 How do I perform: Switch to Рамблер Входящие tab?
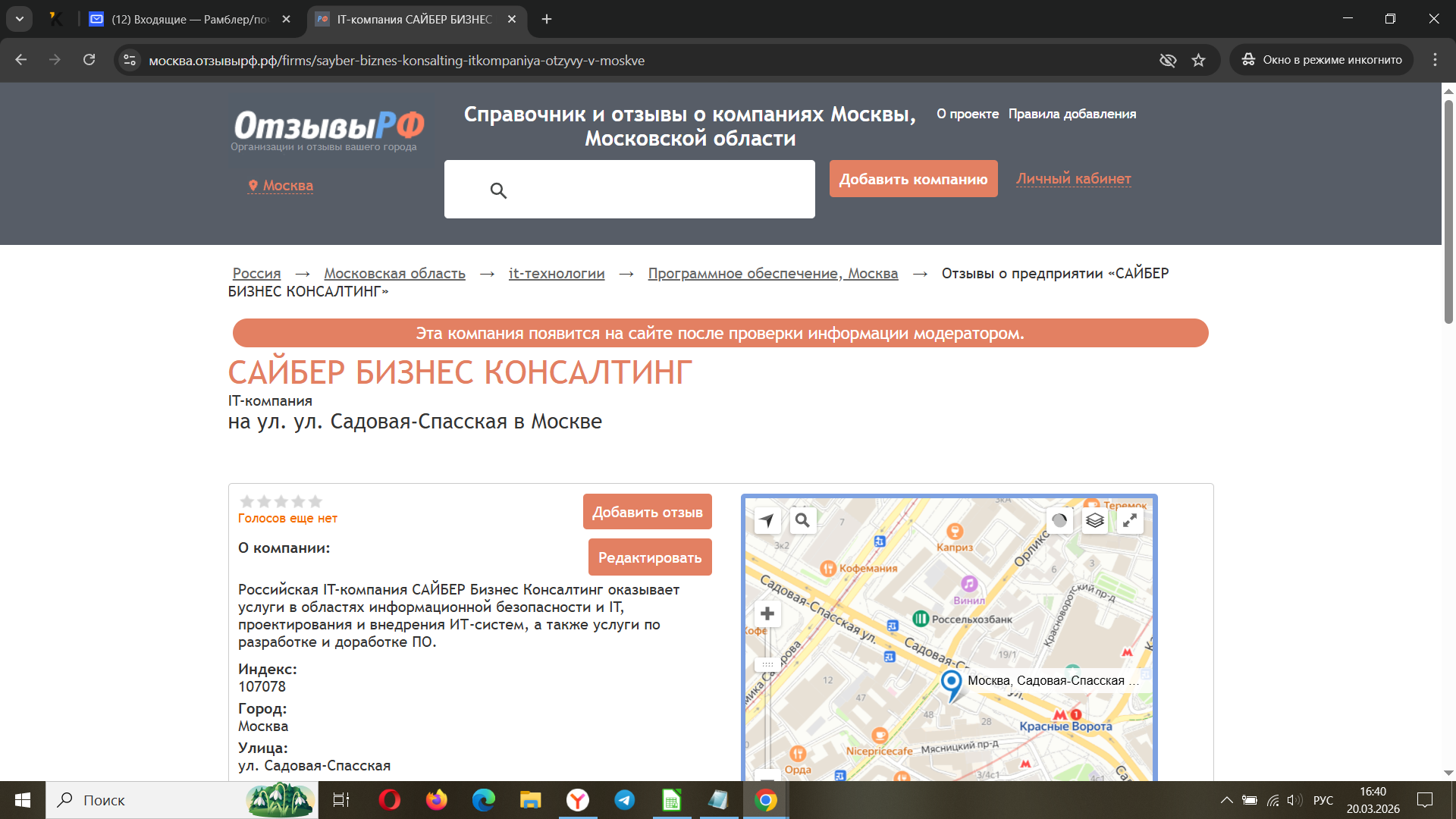[190, 19]
